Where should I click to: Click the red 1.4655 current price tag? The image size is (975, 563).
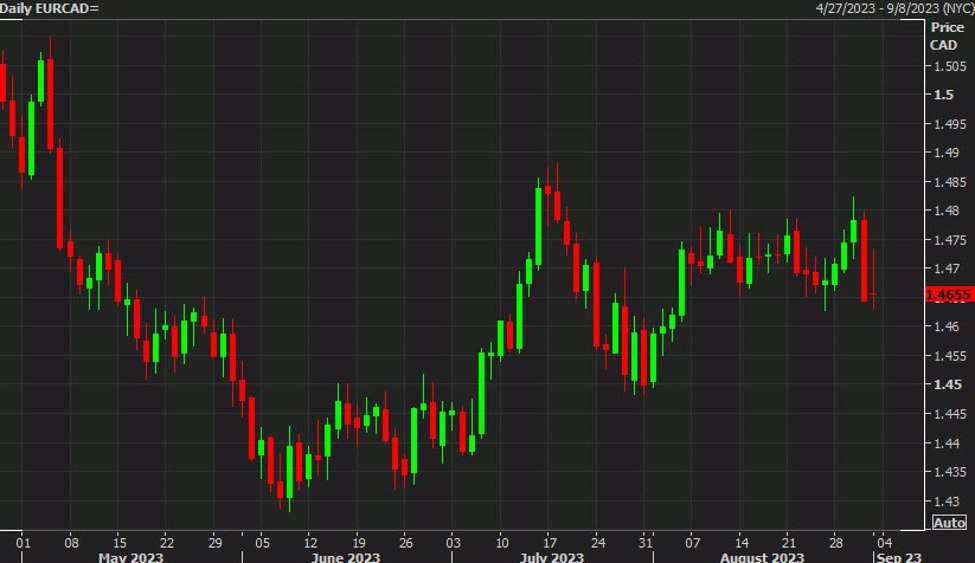pyautogui.click(x=949, y=294)
